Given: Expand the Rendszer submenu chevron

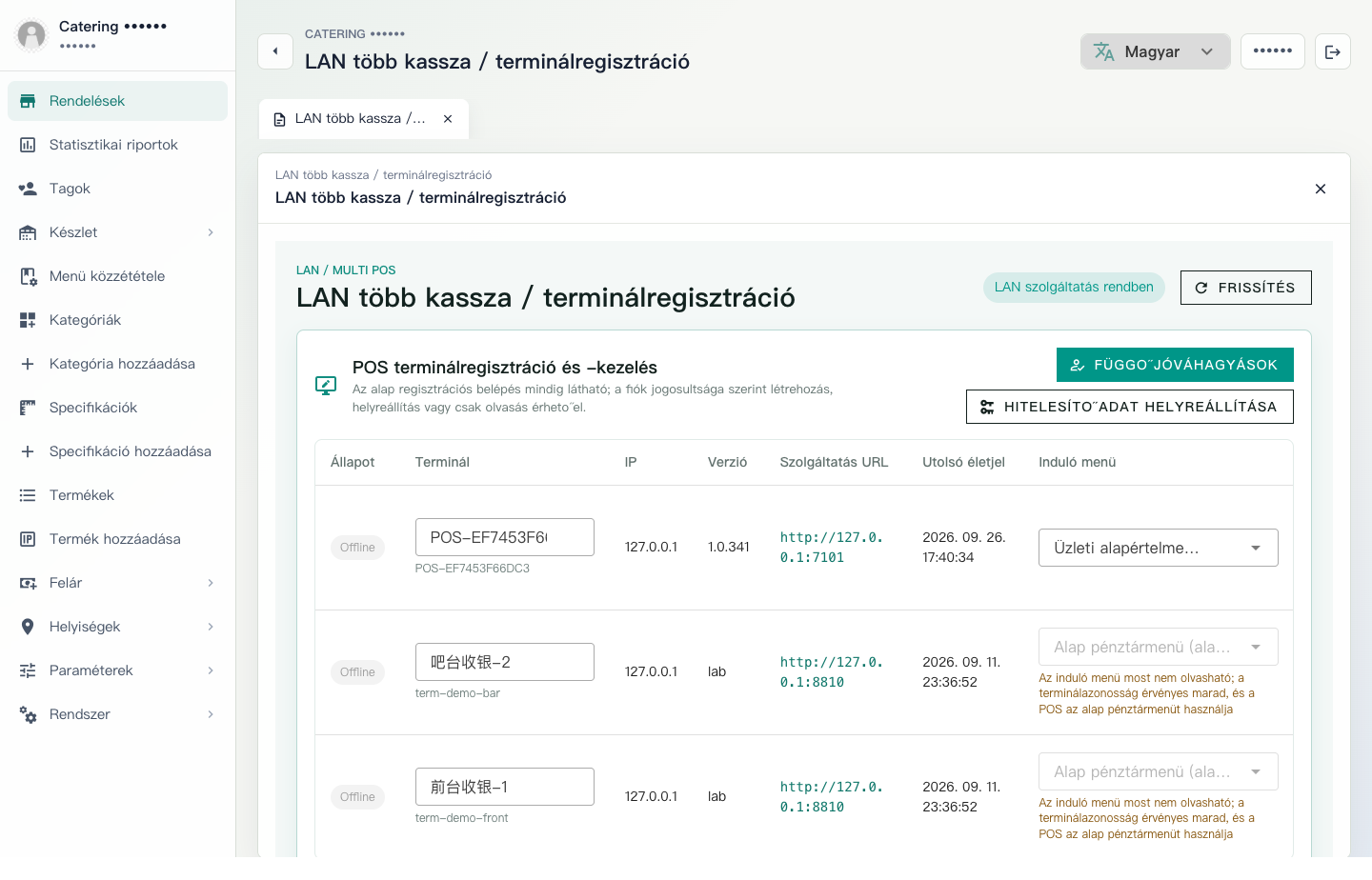Looking at the screenshot, I should [211, 714].
